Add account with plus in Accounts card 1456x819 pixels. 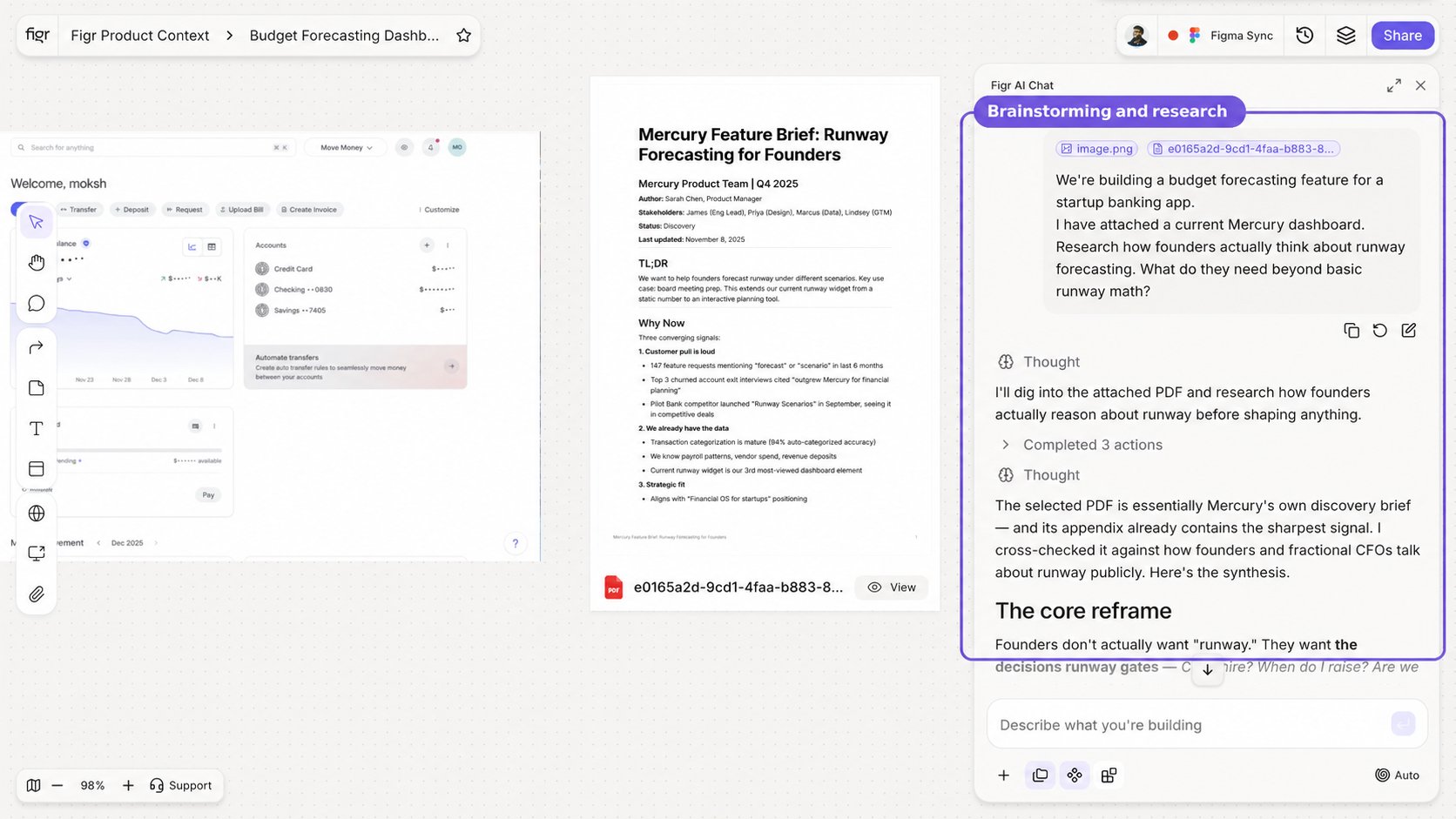(x=427, y=245)
